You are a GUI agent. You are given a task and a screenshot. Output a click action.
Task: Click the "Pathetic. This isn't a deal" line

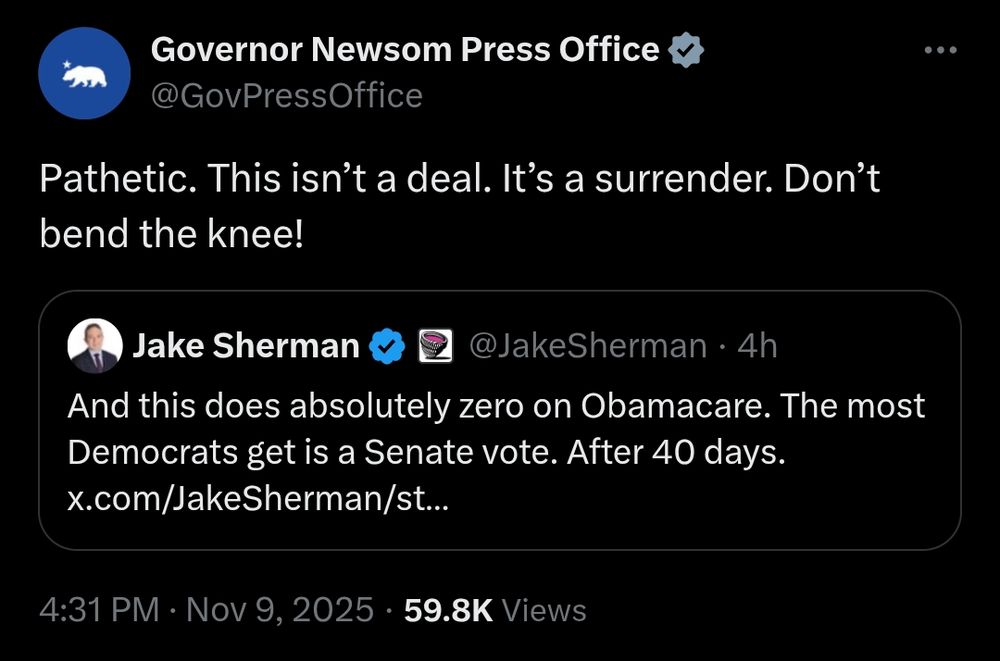click(x=460, y=179)
